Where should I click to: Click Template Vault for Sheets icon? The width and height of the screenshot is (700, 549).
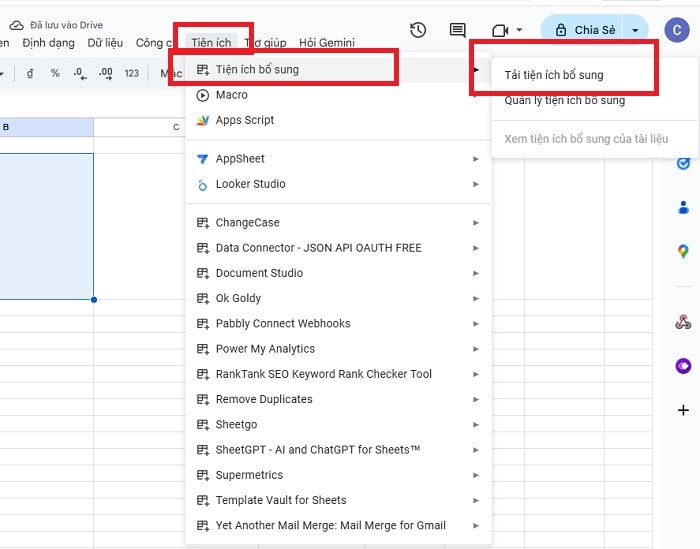[x=203, y=500]
